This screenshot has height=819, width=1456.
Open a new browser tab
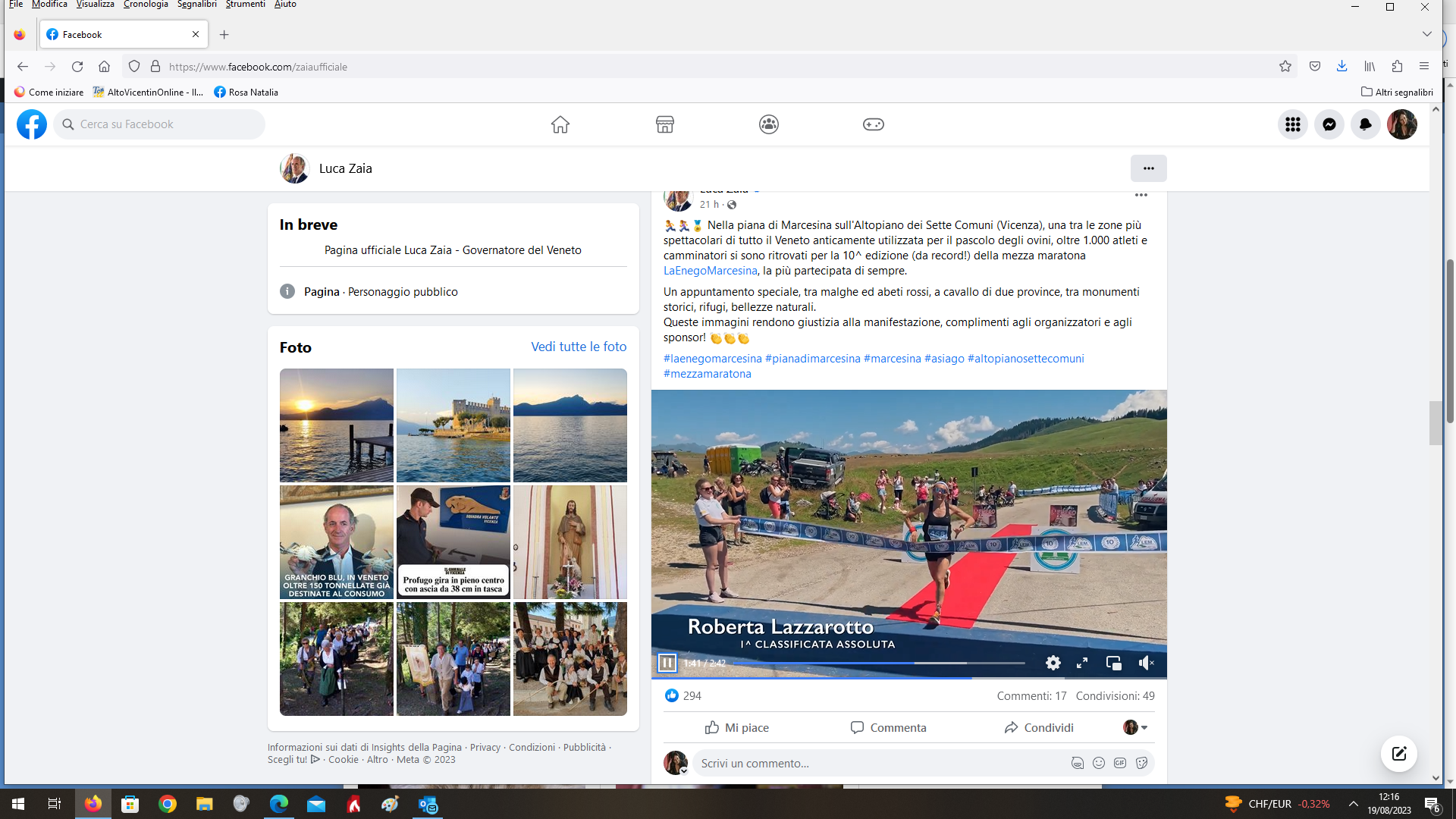point(224,34)
